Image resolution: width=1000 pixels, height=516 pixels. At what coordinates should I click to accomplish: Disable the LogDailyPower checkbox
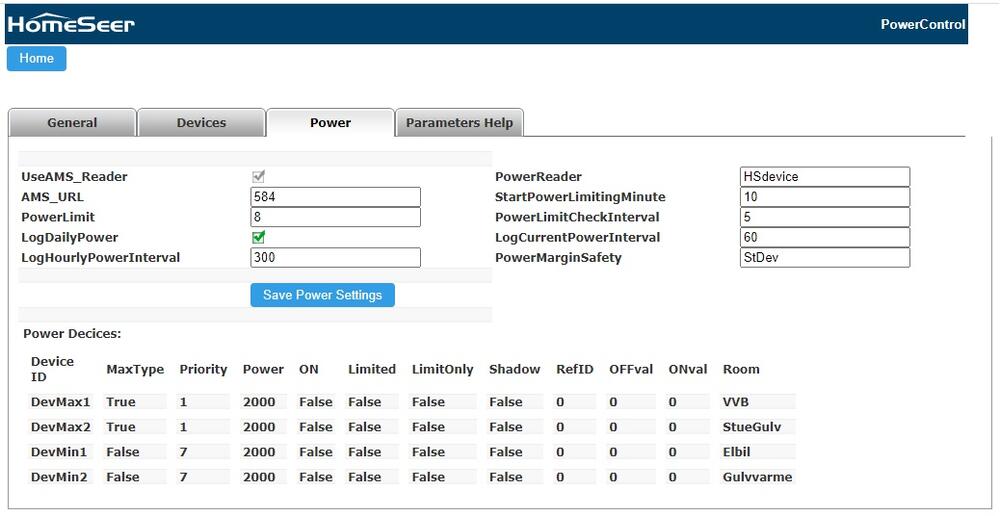tap(258, 238)
